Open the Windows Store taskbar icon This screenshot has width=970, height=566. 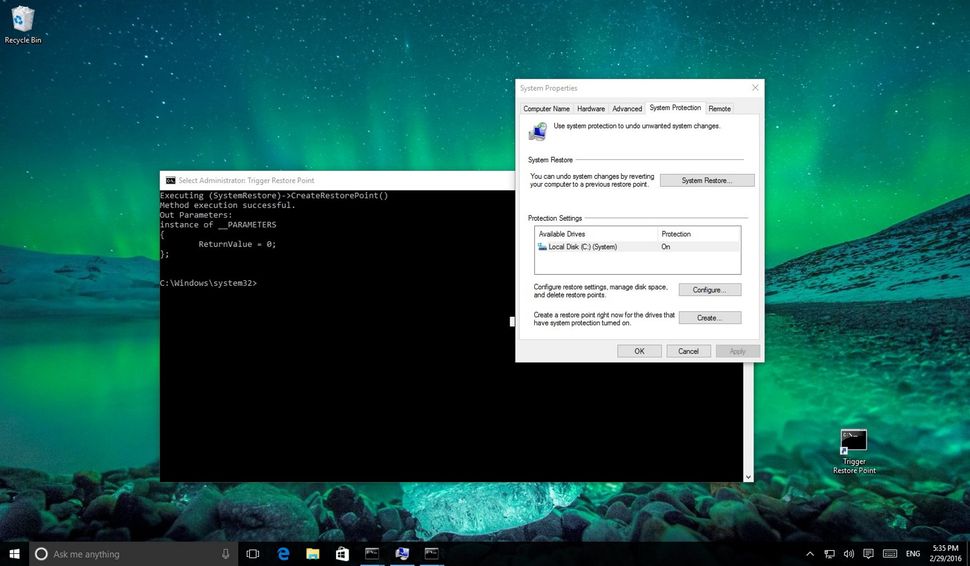point(342,554)
